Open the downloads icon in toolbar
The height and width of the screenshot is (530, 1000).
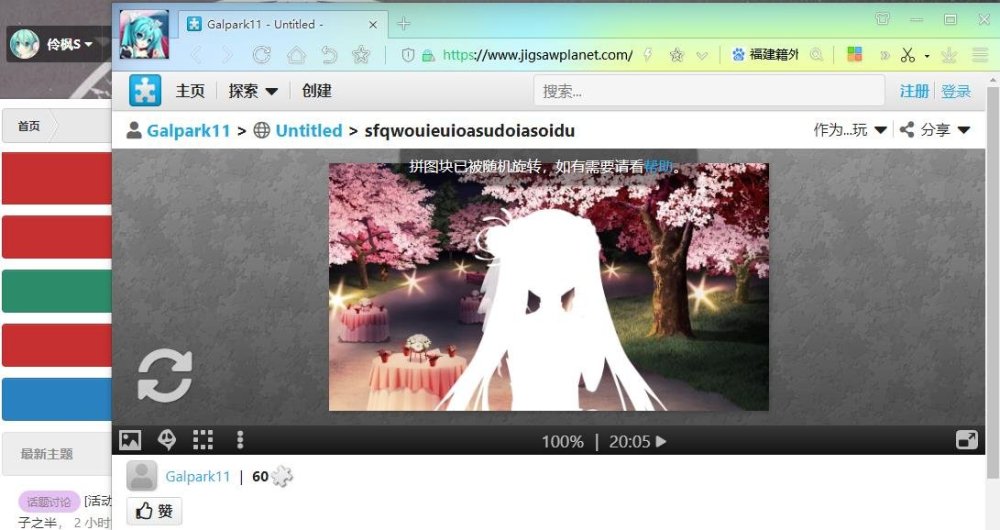coord(949,55)
